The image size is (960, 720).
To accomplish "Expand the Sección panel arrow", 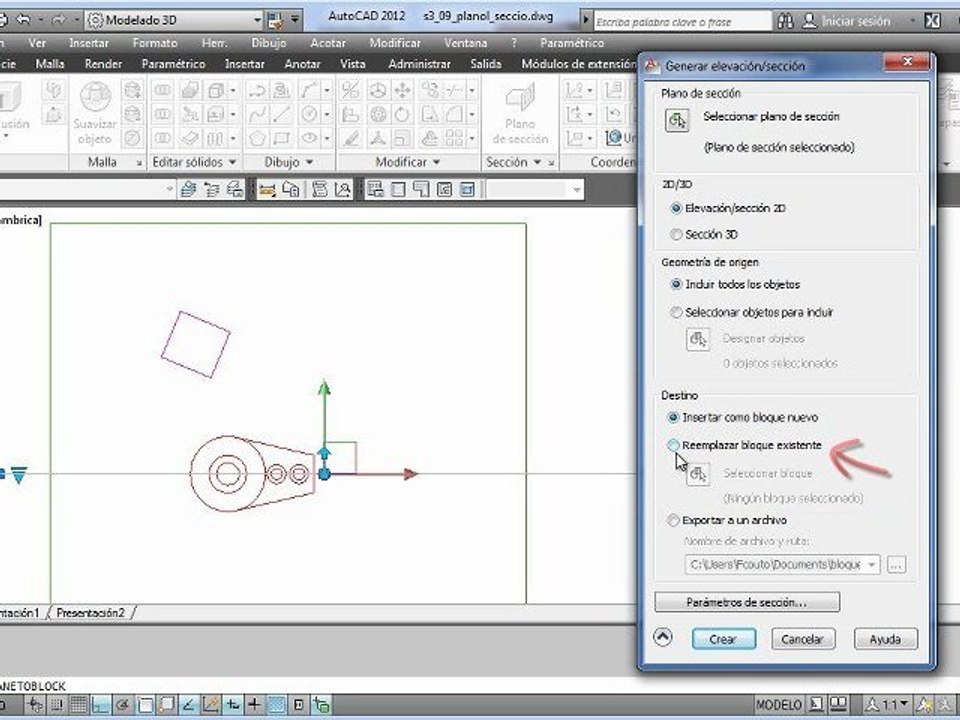I will (537, 162).
